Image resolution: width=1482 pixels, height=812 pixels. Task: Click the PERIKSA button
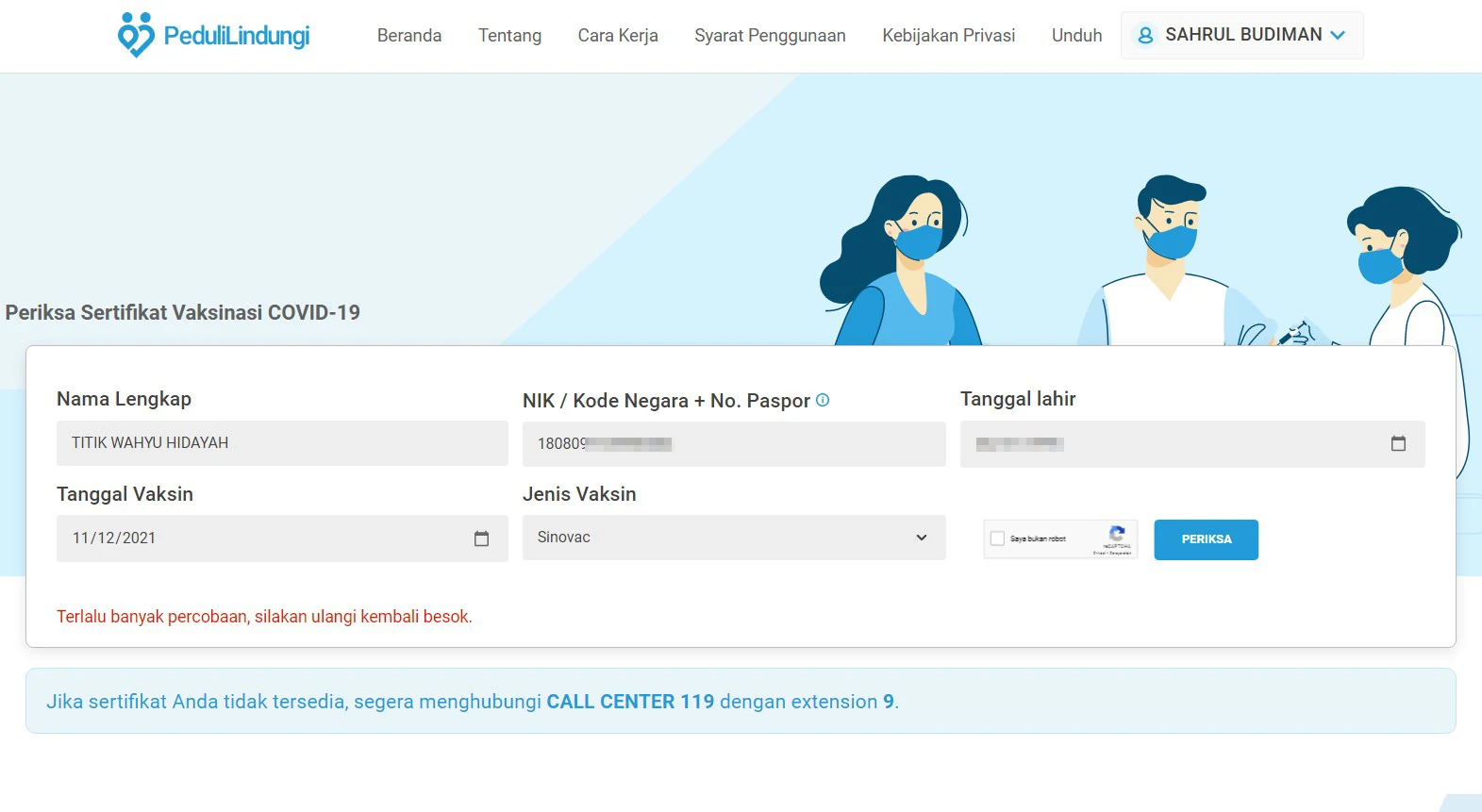tap(1206, 539)
